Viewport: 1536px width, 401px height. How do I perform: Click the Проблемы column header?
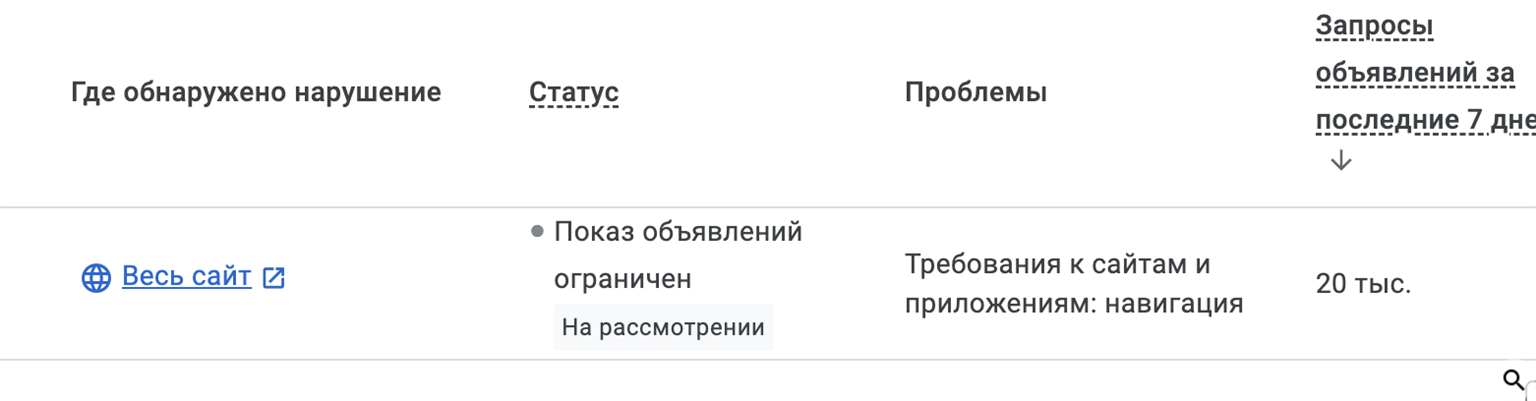coord(976,93)
